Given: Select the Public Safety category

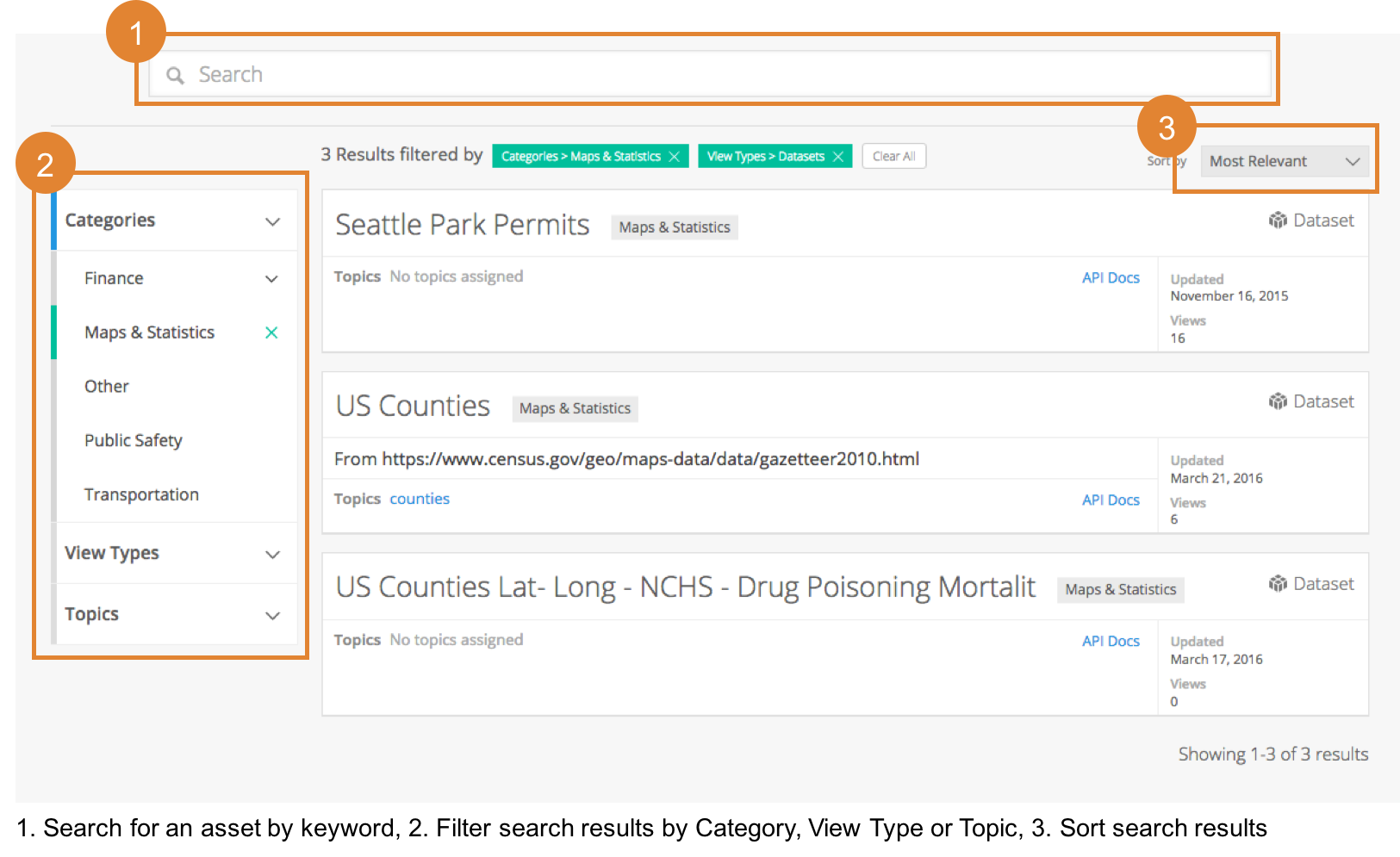Looking at the screenshot, I should pyautogui.click(x=134, y=440).
